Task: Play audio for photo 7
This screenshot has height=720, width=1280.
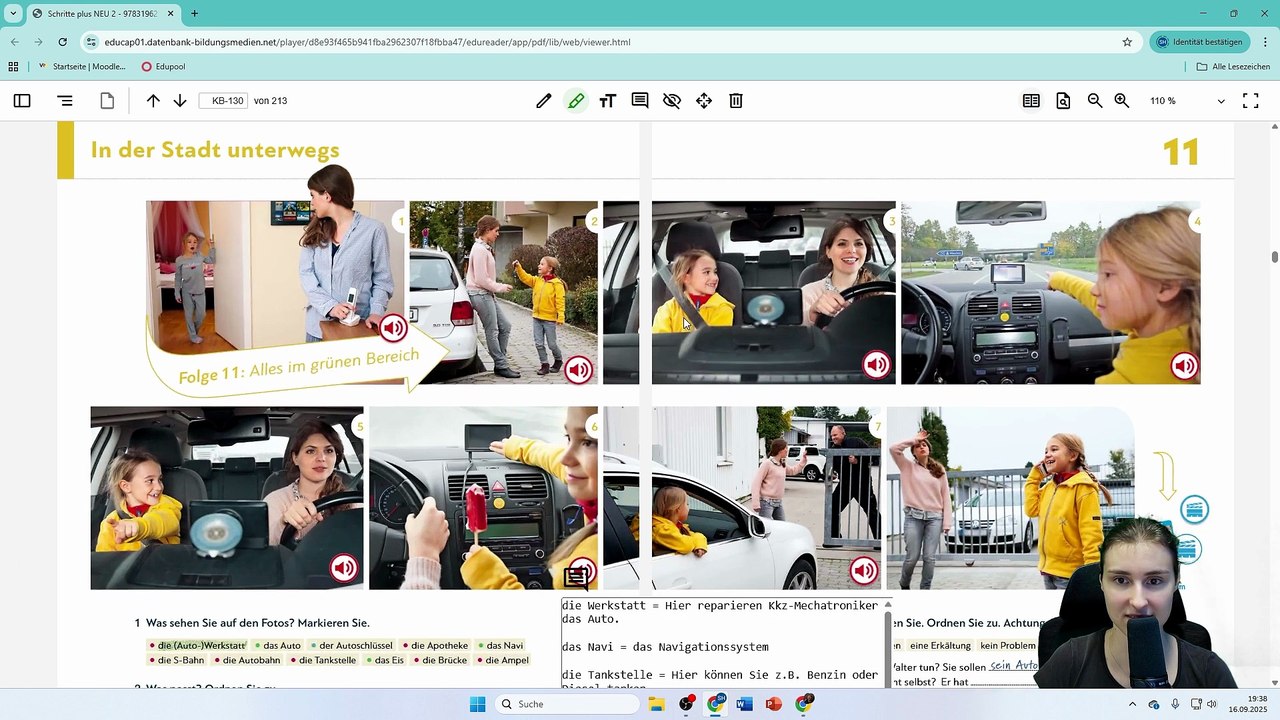Action: [x=864, y=571]
